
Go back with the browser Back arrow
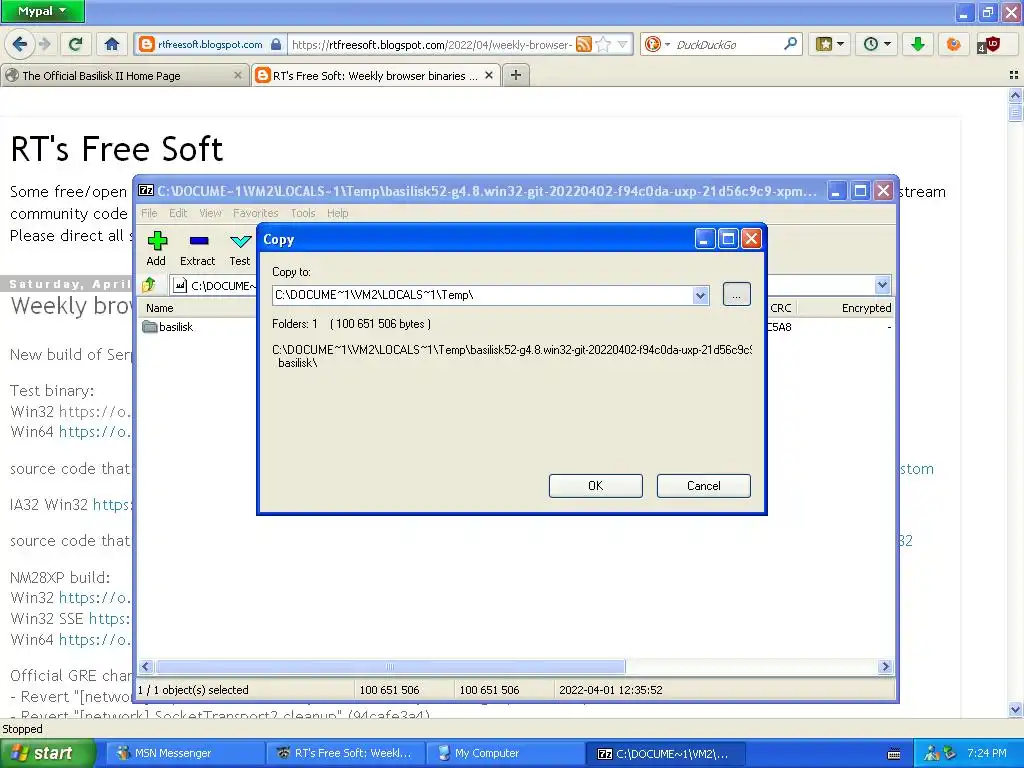19,44
